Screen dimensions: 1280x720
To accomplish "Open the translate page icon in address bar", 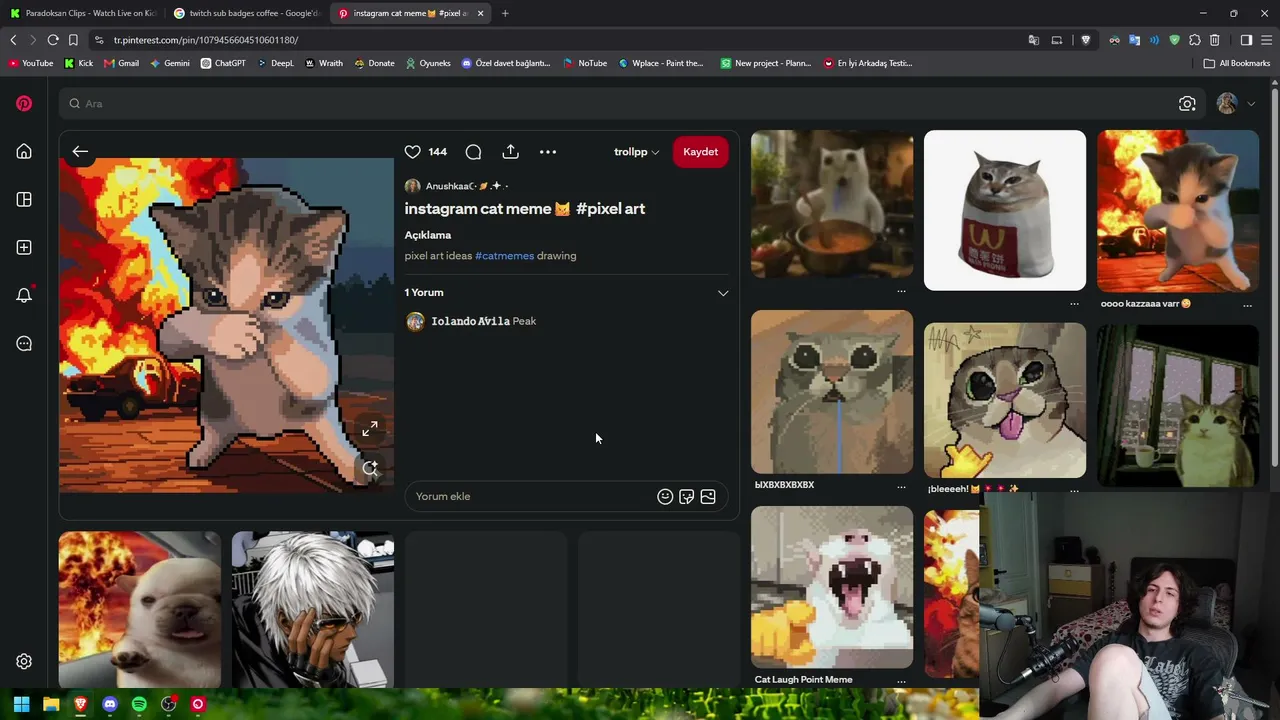I will (x=1034, y=40).
